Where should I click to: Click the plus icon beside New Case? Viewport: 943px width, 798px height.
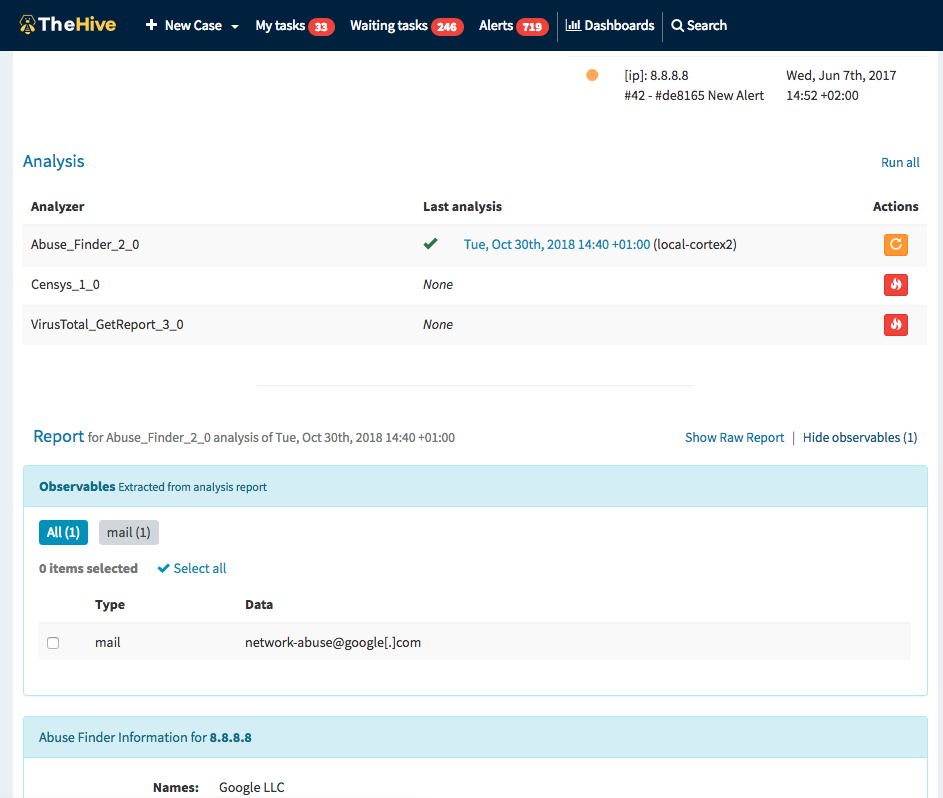[x=152, y=25]
